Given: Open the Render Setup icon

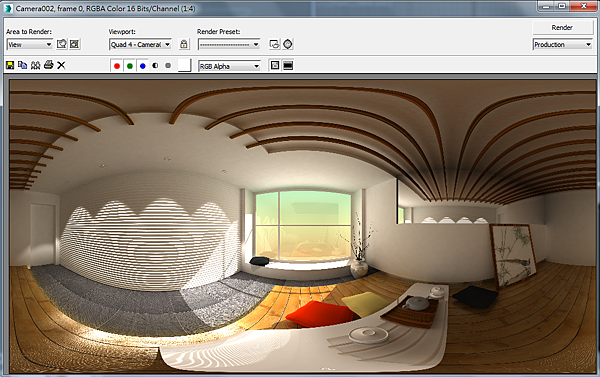Looking at the screenshot, I should click(274, 44).
